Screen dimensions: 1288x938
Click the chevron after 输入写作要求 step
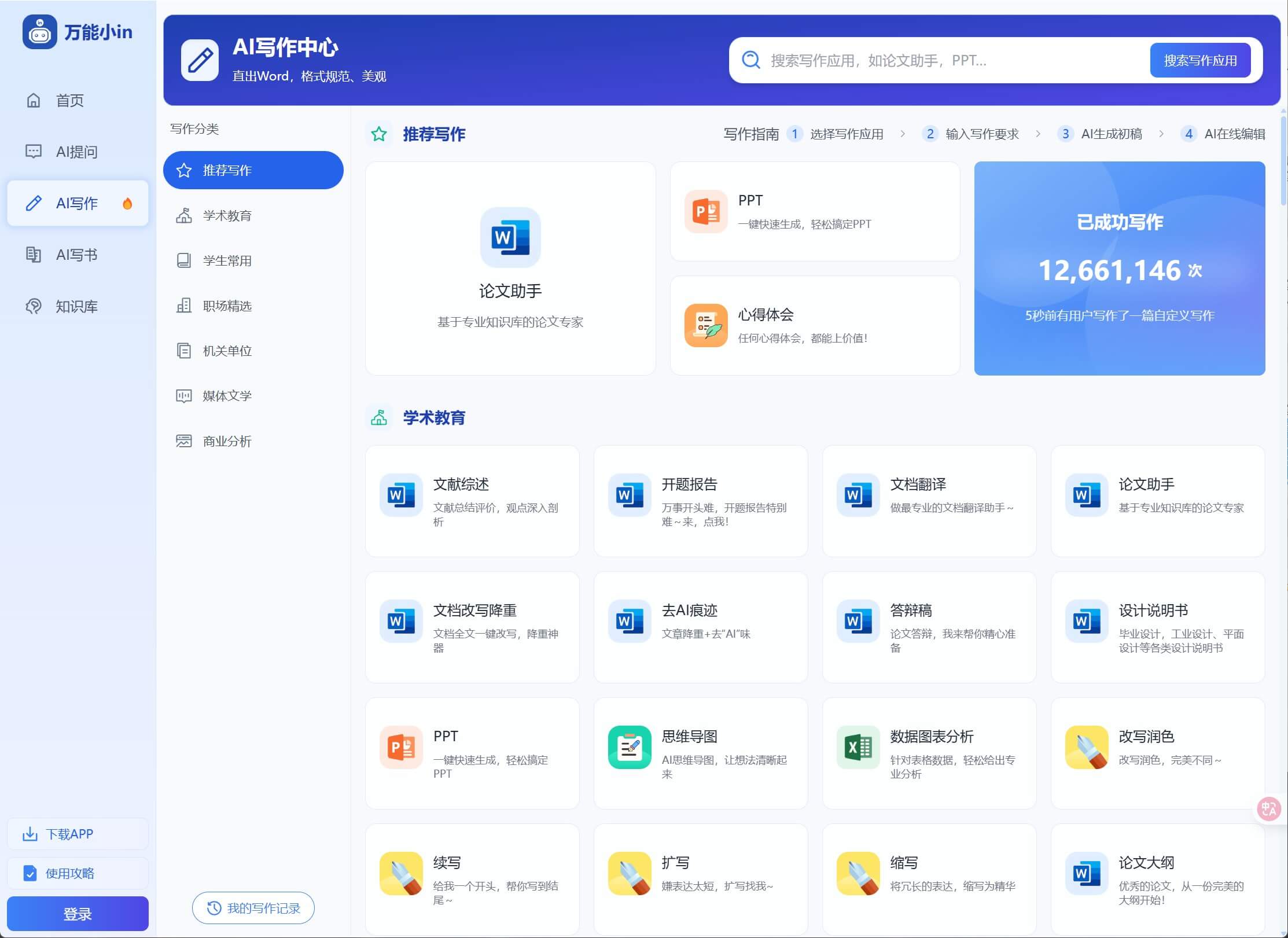point(1038,134)
